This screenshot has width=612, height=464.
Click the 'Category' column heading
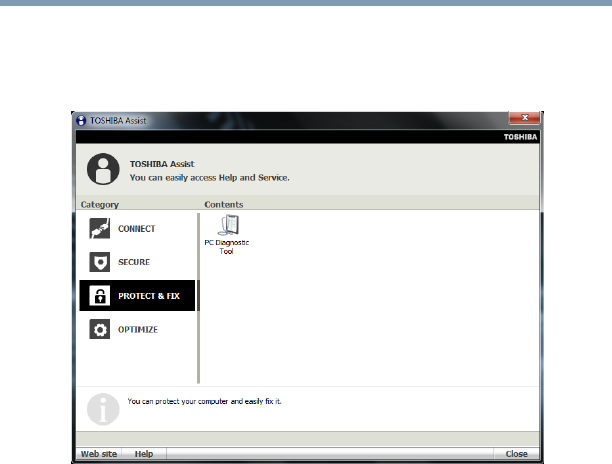pyautogui.click(x=100, y=204)
